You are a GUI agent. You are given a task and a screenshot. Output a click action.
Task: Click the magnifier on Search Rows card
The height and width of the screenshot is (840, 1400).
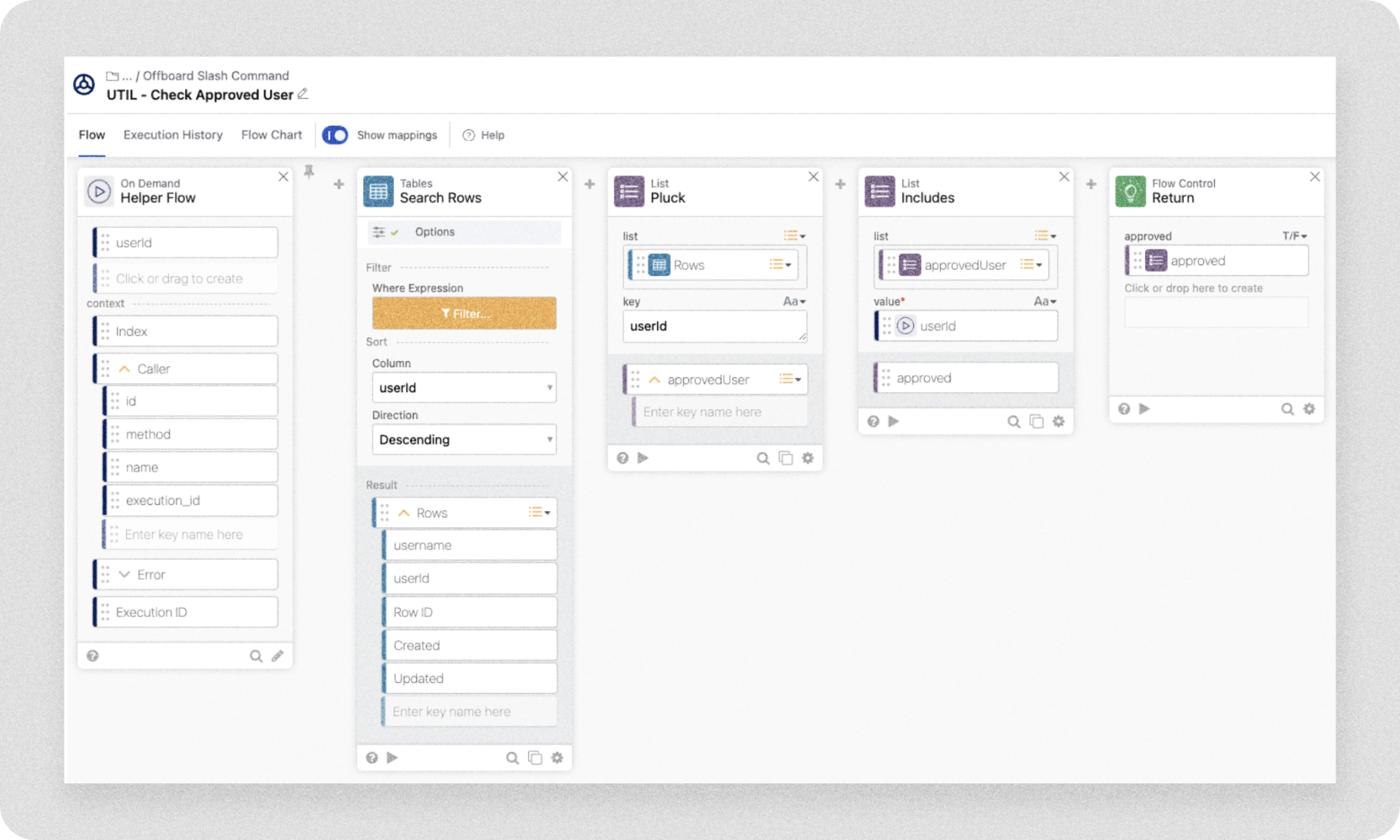pos(512,758)
